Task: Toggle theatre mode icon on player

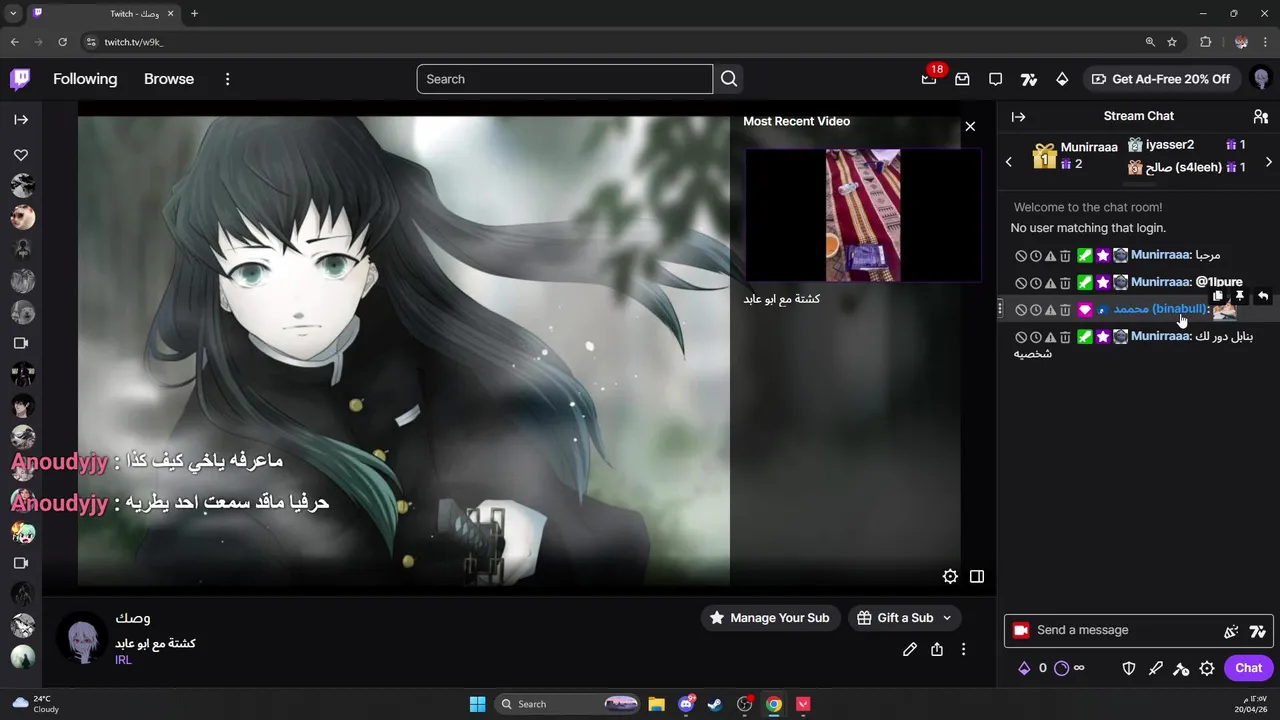Action: click(x=977, y=576)
